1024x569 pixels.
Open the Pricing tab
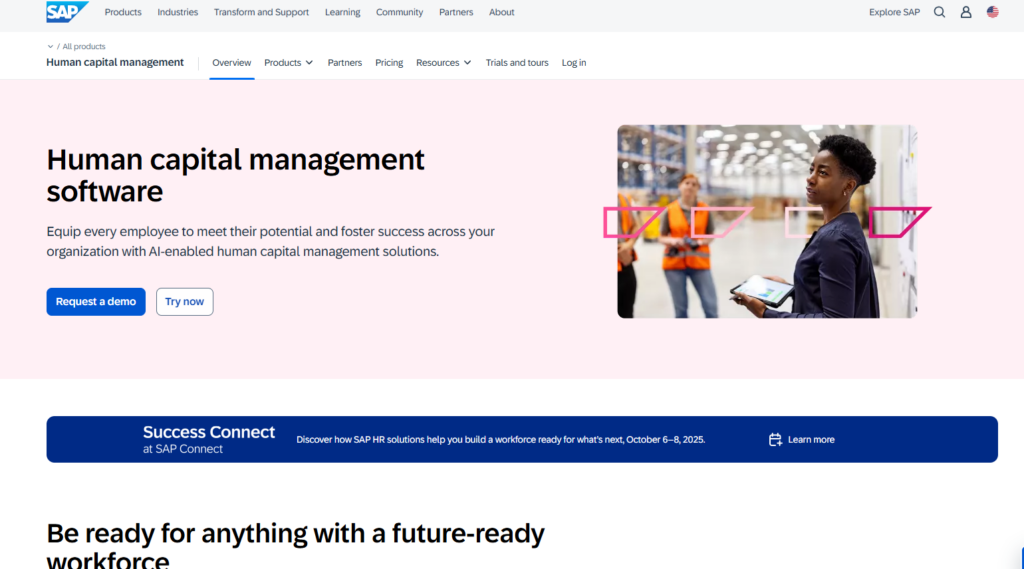389,63
